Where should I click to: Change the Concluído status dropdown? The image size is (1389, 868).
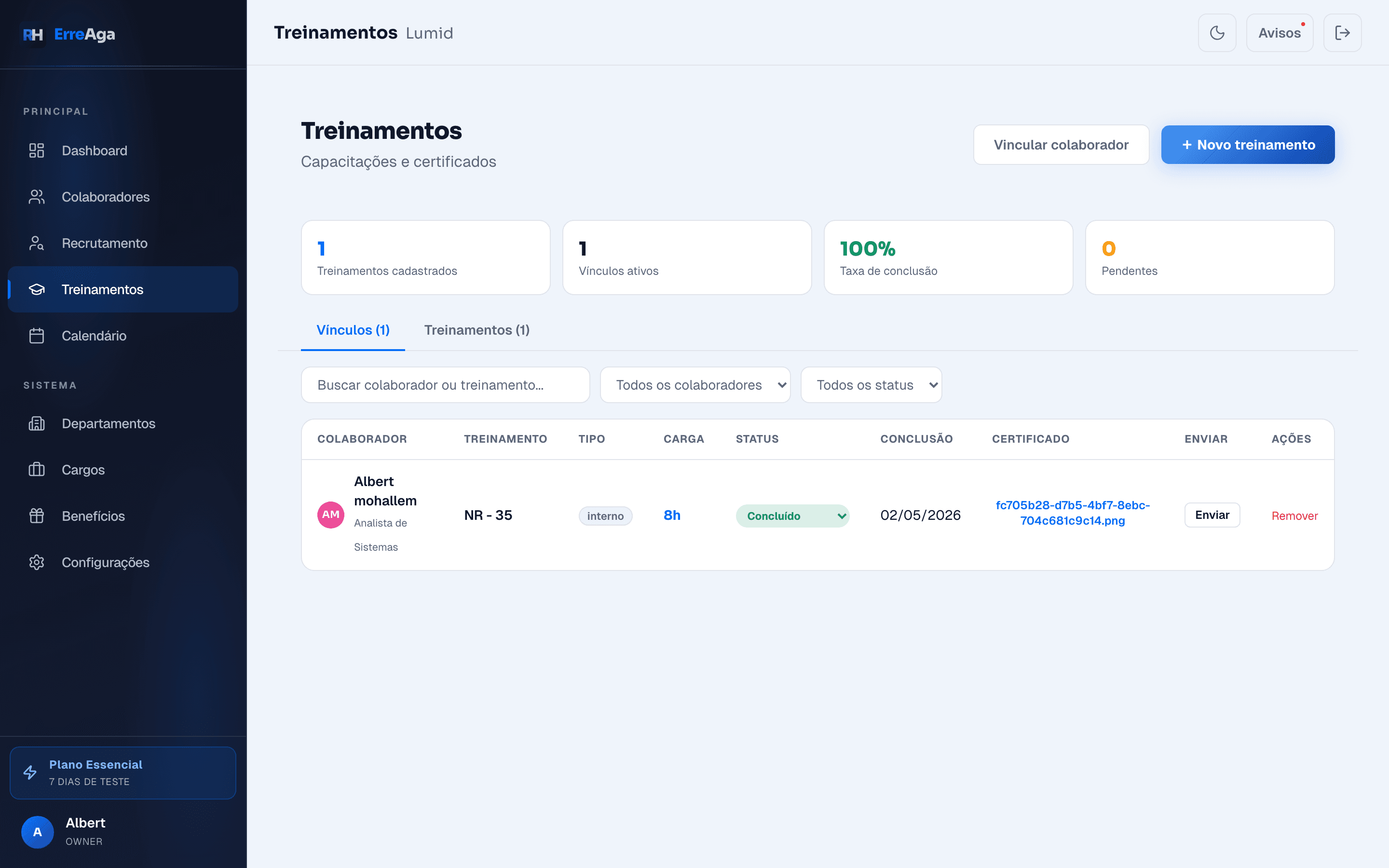pyautogui.click(x=793, y=515)
